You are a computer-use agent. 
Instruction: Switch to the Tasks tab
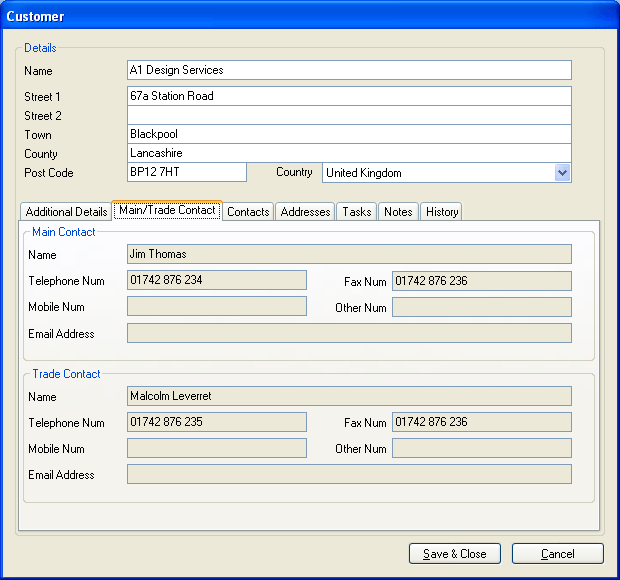coord(357,212)
